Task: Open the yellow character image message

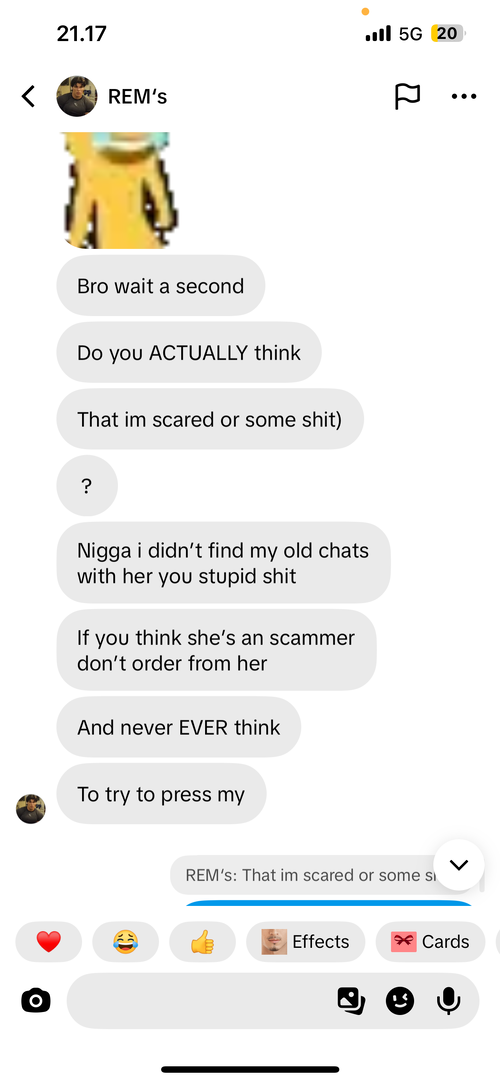Action: tap(117, 190)
